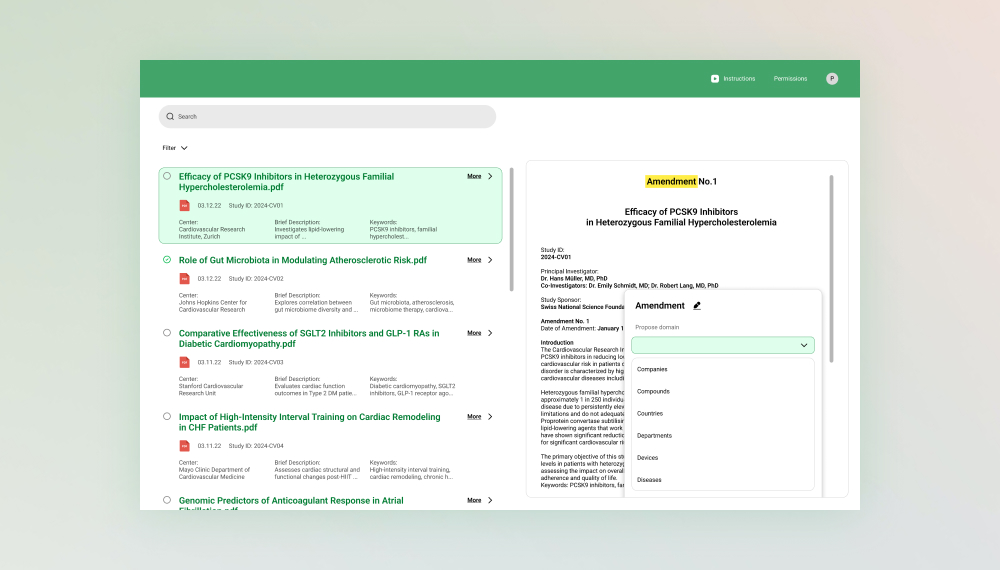Open Impact of High-Intensity Interval Training title
The image size is (1000, 570).
tap(309, 422)
